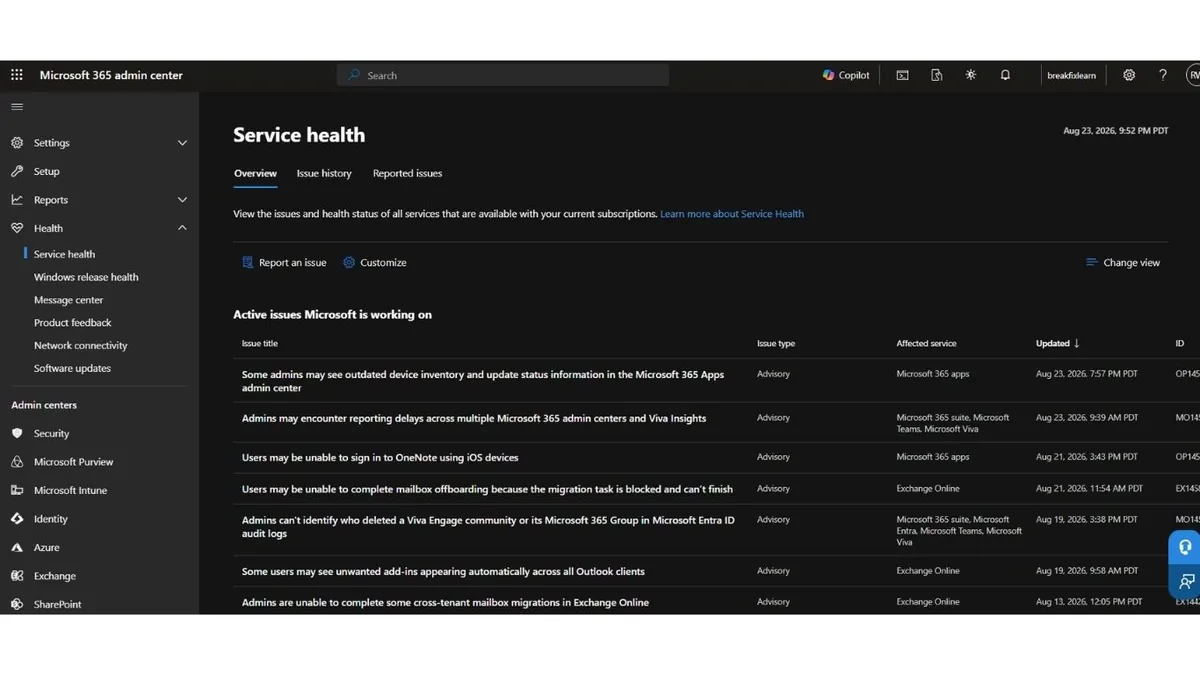Screen dimensions: 1200x675
Task: Open the cross-tenant mailbox migrations issue
Action: pos(445,602)
